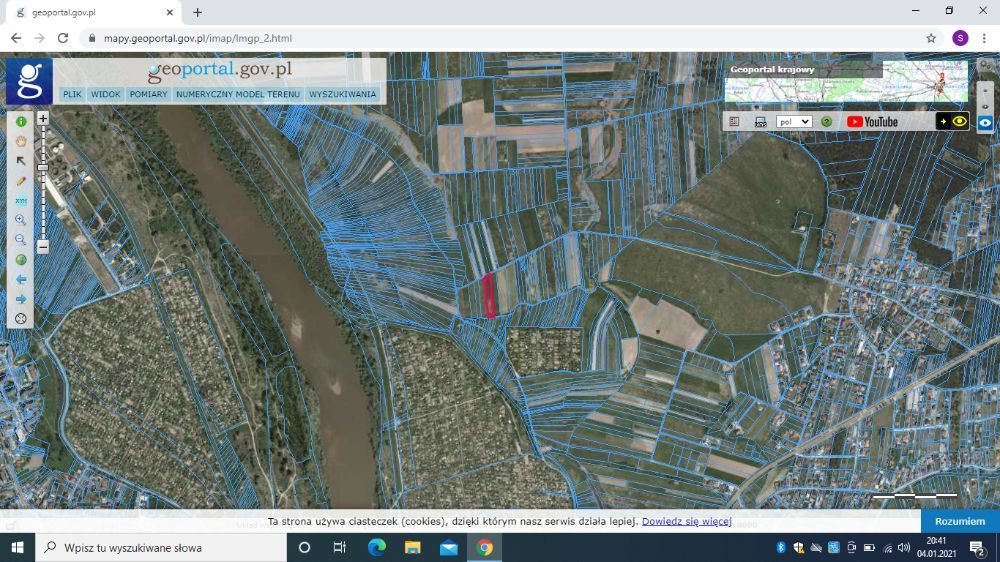1000x562 pixels.
Task: Click the Chrome taskbar icon
Action: tap(485, 547)
